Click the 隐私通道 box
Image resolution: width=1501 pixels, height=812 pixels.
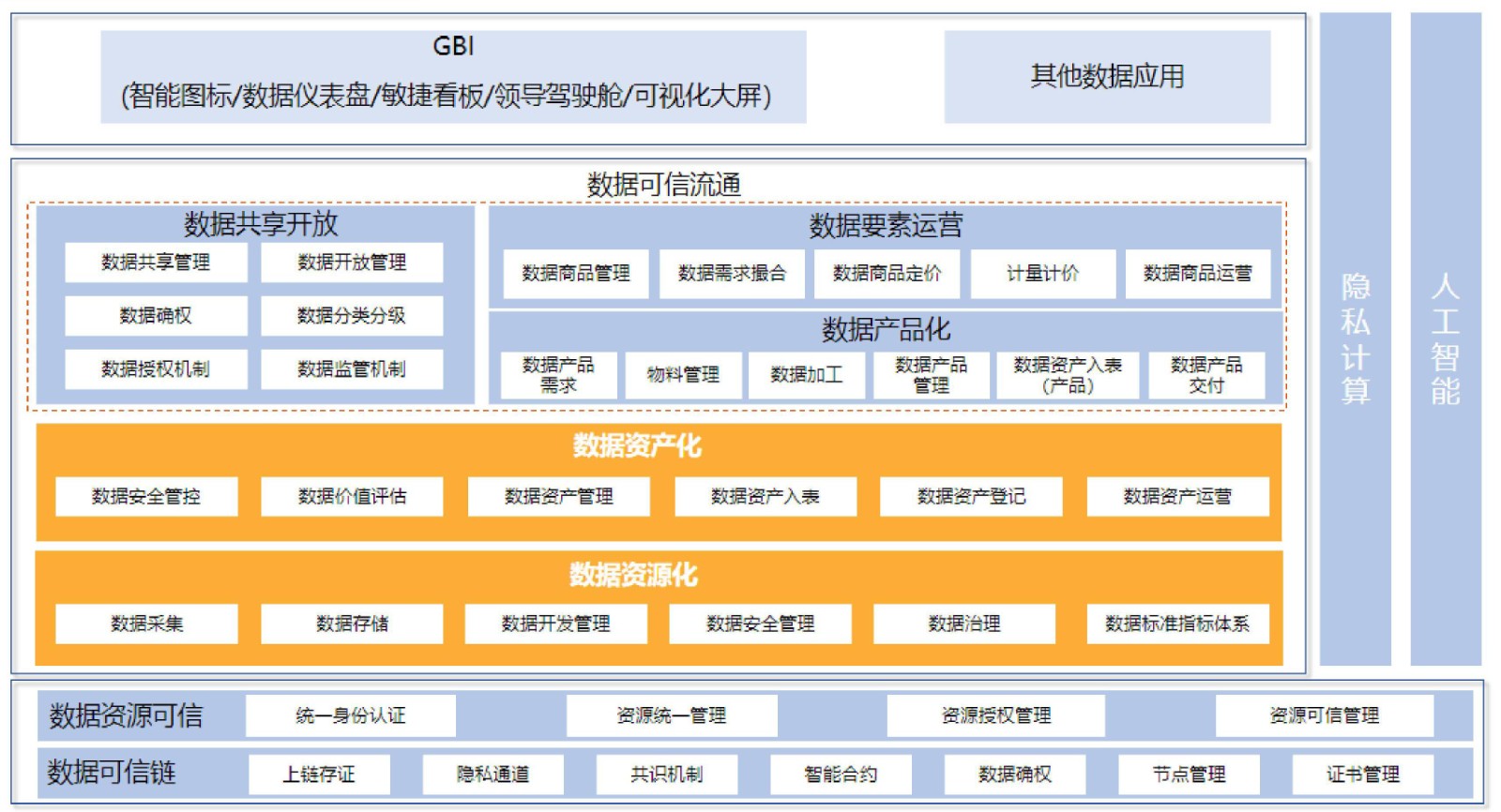tap(493, 774)
